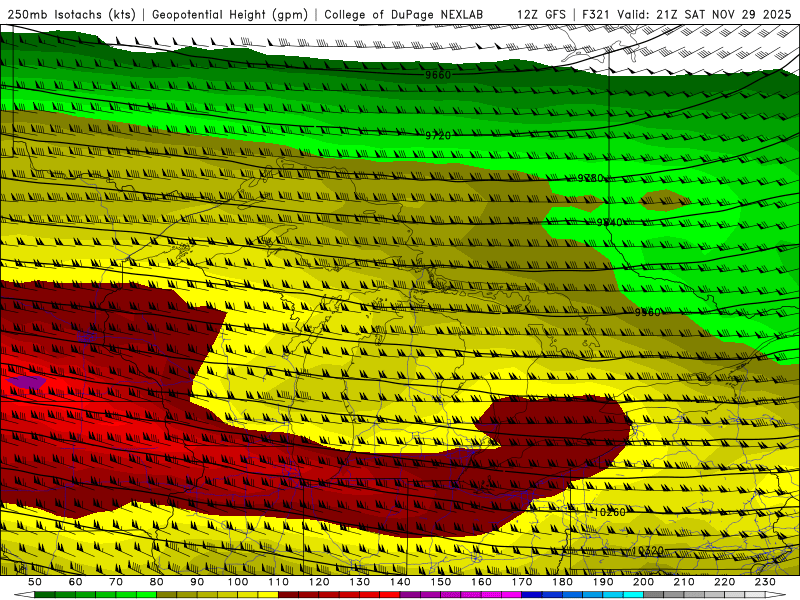Click the 140 knot colorbar label

point(401,582)
